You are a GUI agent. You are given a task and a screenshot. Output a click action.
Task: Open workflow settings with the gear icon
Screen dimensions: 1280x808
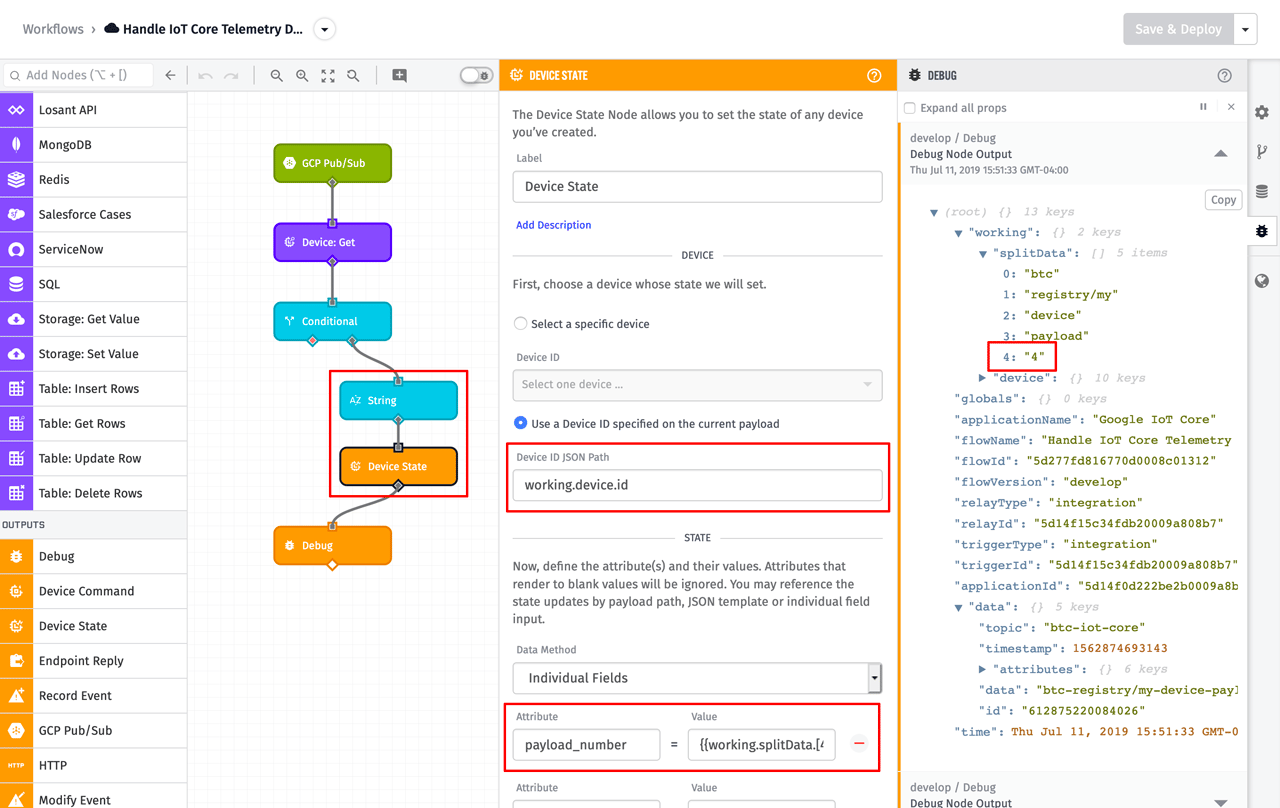coord(1261,112)
